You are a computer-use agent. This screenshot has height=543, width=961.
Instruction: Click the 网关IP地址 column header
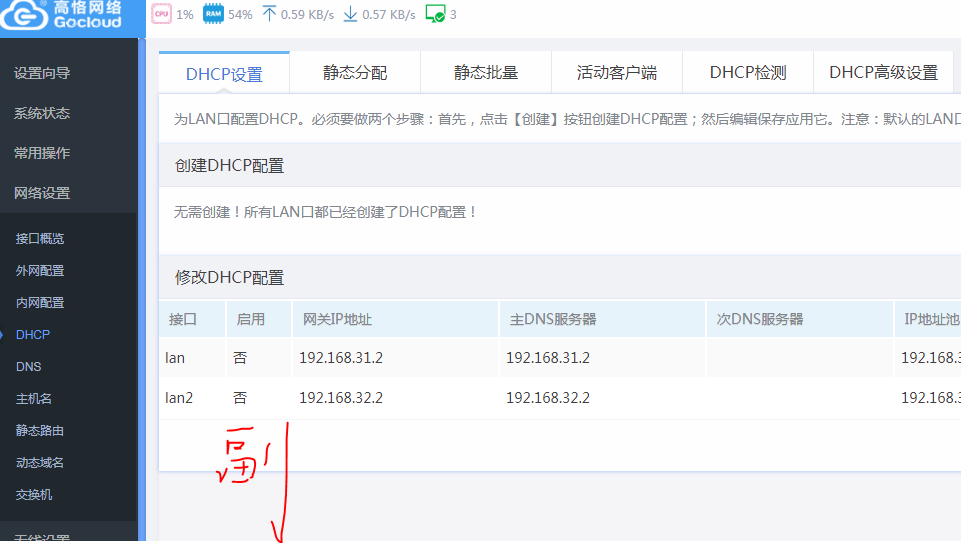point(395,319)
